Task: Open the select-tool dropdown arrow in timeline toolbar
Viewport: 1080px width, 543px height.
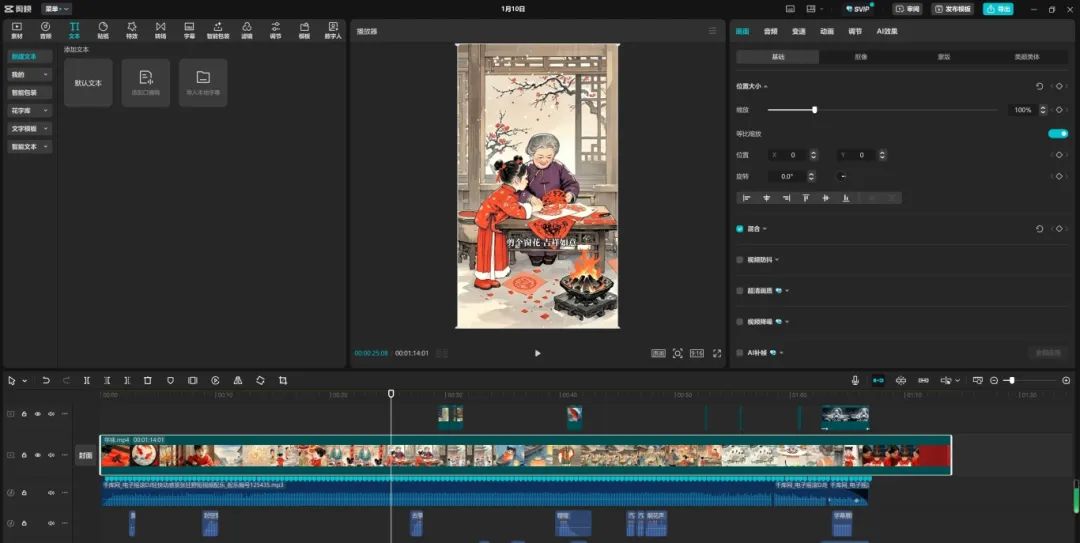Action: pos(25,381)
